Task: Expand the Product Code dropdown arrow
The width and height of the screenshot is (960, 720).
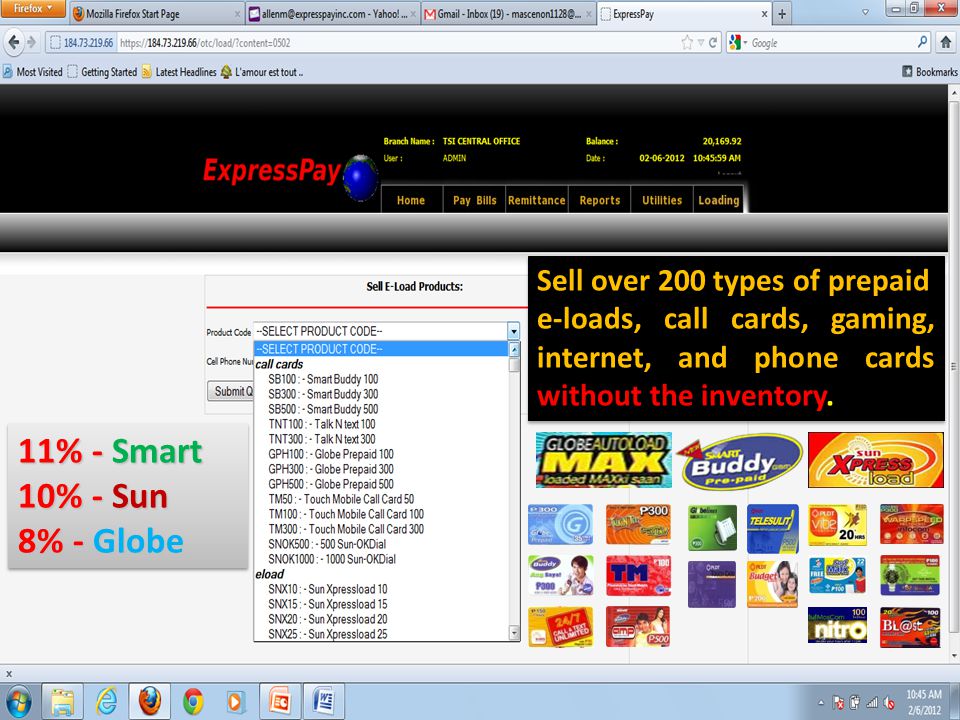Action: pyautogui.click(x=513, y=331)
